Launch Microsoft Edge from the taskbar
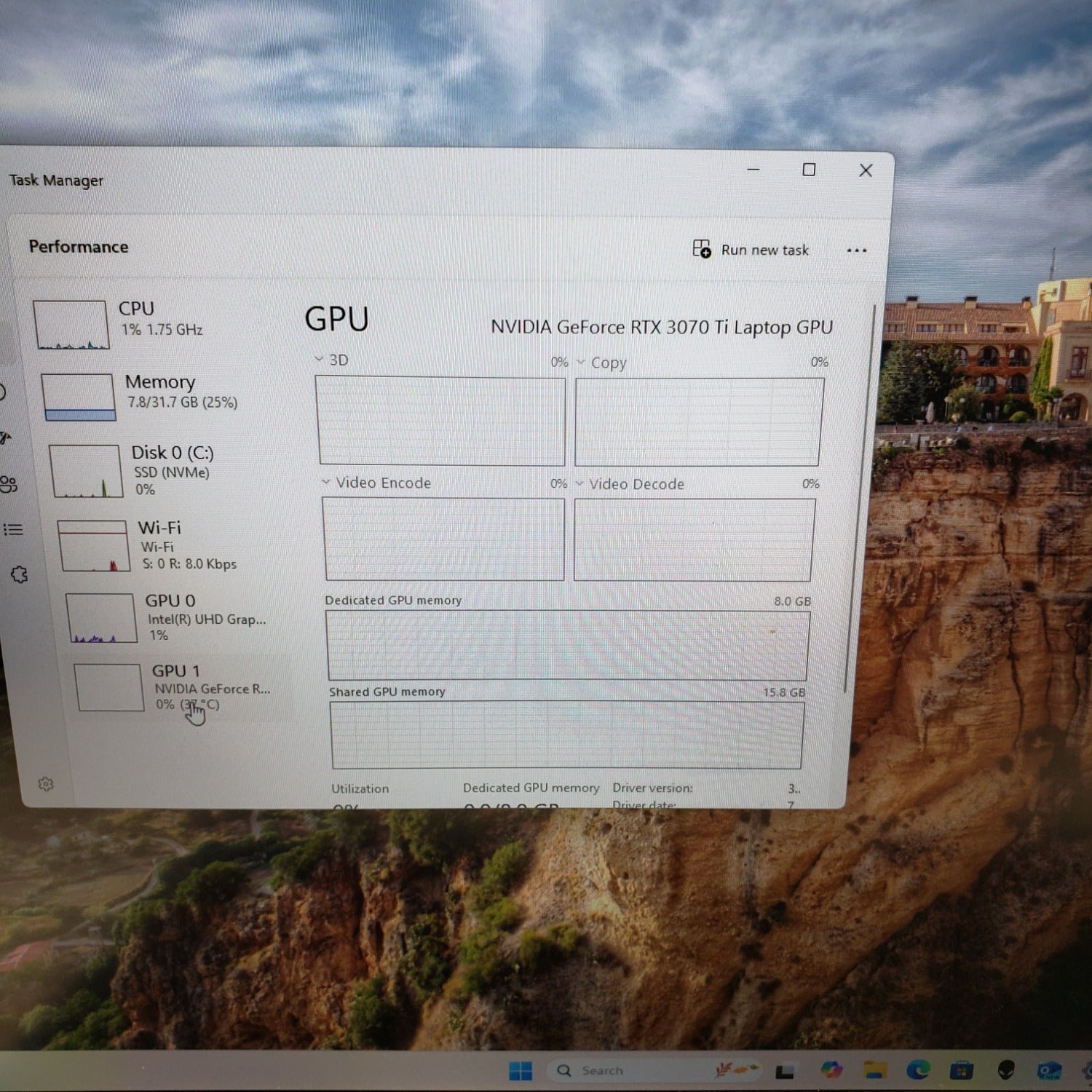Screen dimensions: 1092x1092 tap(918, 1069)
